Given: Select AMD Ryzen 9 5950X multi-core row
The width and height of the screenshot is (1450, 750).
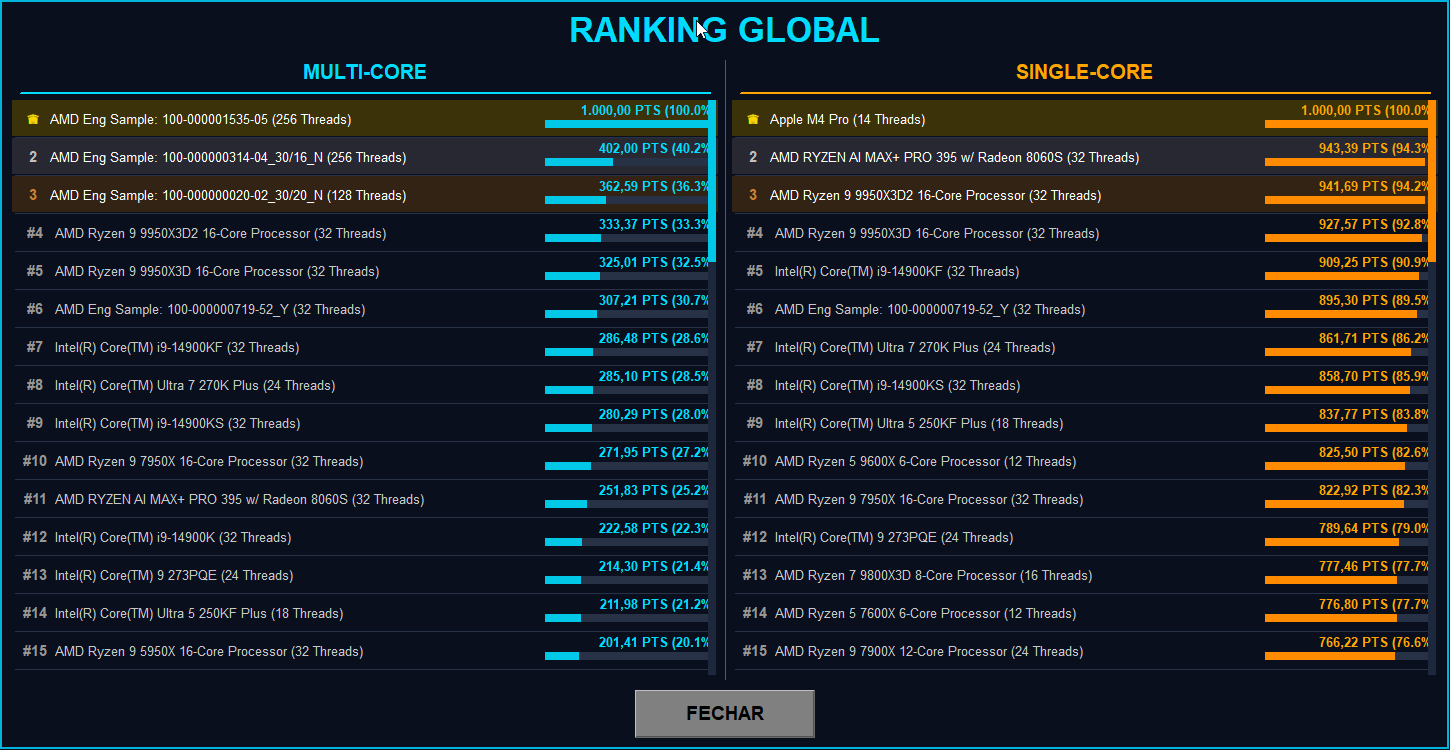Looking at the screenshot, I should (361, 651).
